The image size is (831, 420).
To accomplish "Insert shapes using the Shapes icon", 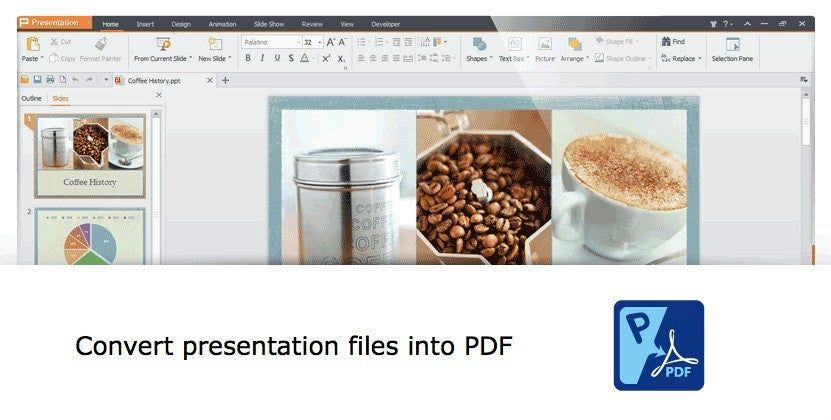I will pyautogui.click(x=479, y=44).
